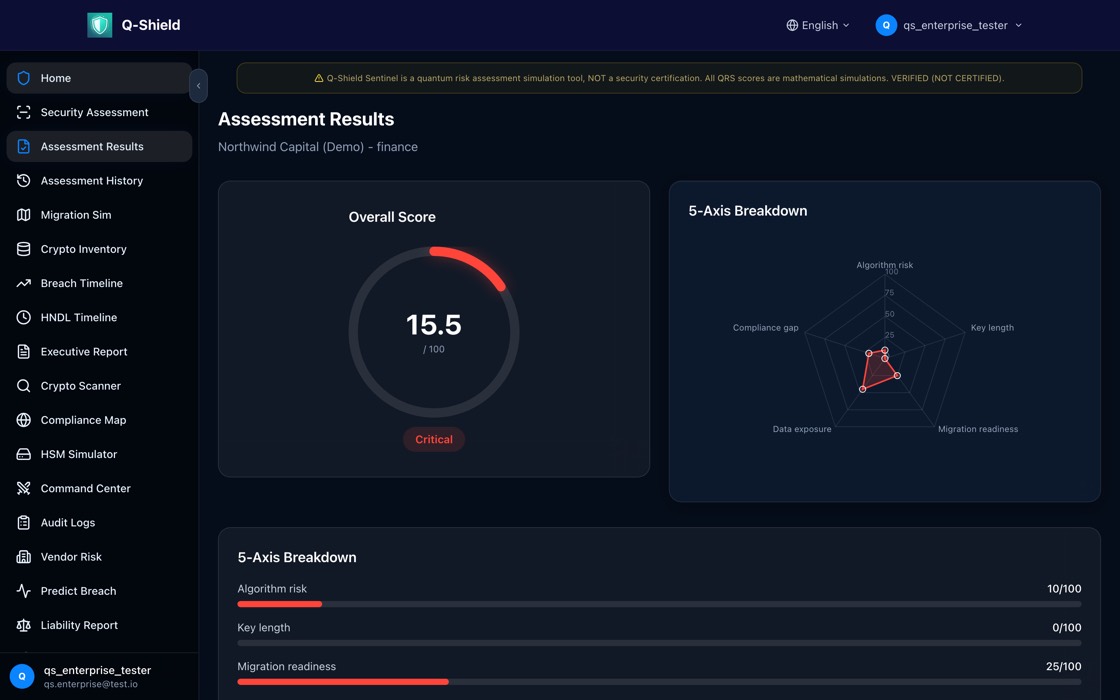Click the Liability Report scales icon
This screenshot has height=700, width=1120.
tap(24, 625)
